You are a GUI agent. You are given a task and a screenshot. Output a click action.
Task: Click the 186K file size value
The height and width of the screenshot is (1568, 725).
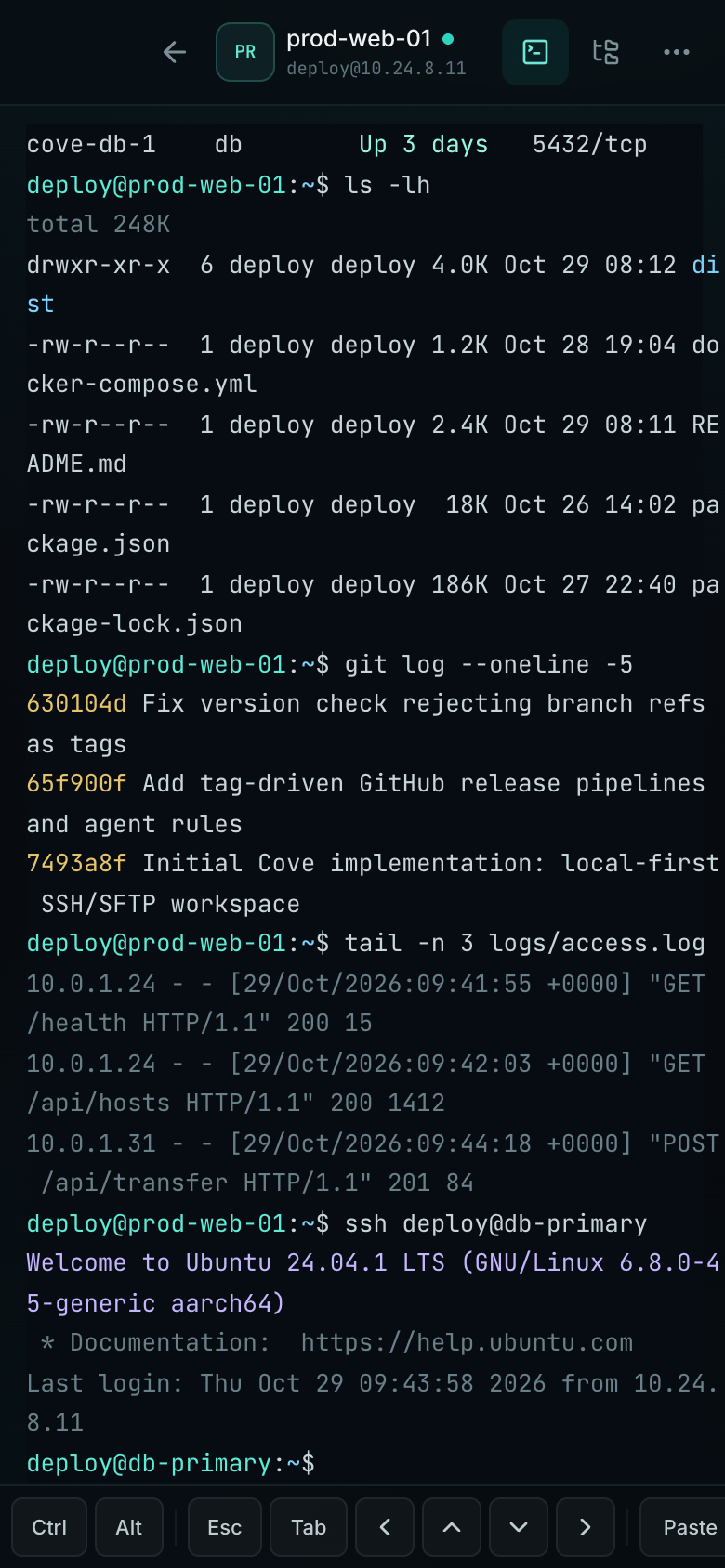click(460, 584)
